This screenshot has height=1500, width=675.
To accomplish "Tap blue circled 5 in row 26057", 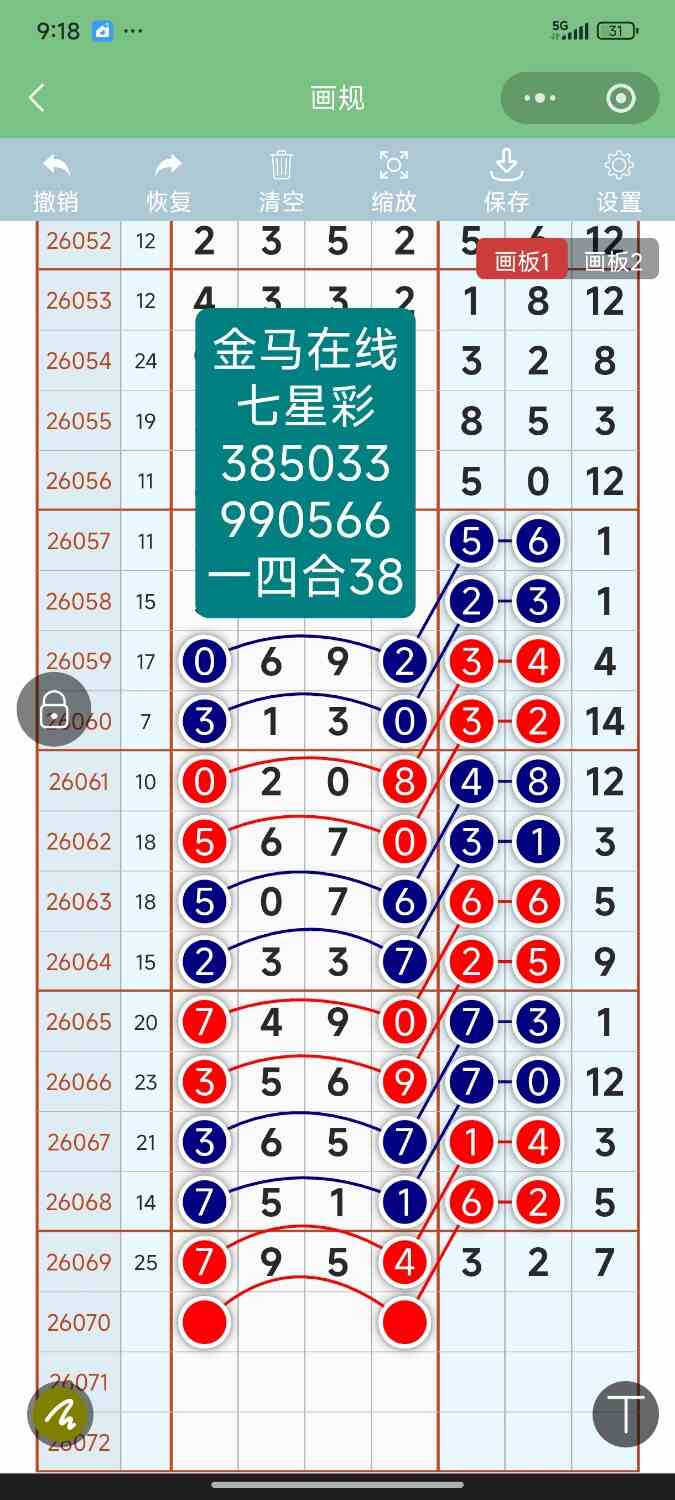I will click(x=472, y=542).
